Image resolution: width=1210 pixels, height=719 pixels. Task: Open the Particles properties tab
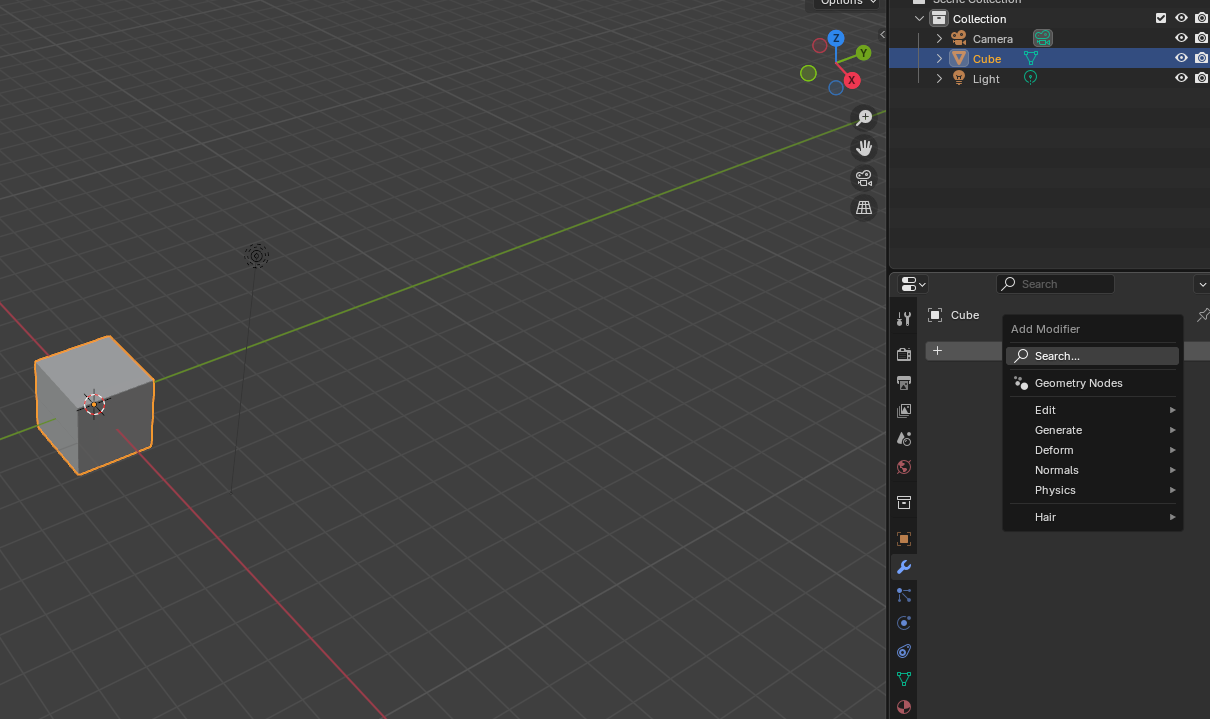tap(904, 595)
